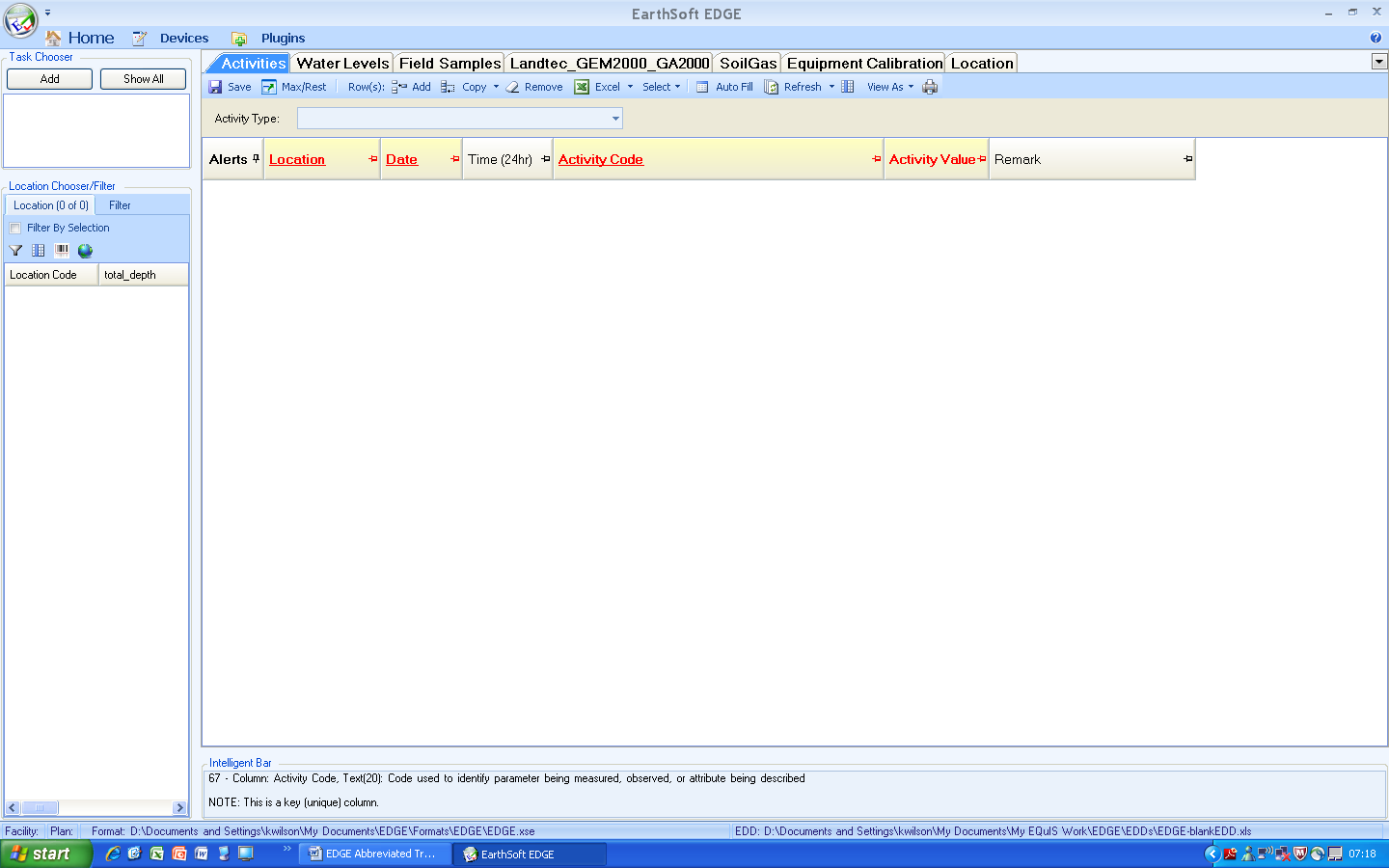Click the Copy rows icon
This screenshot has width=1389, height=868.
448,87
